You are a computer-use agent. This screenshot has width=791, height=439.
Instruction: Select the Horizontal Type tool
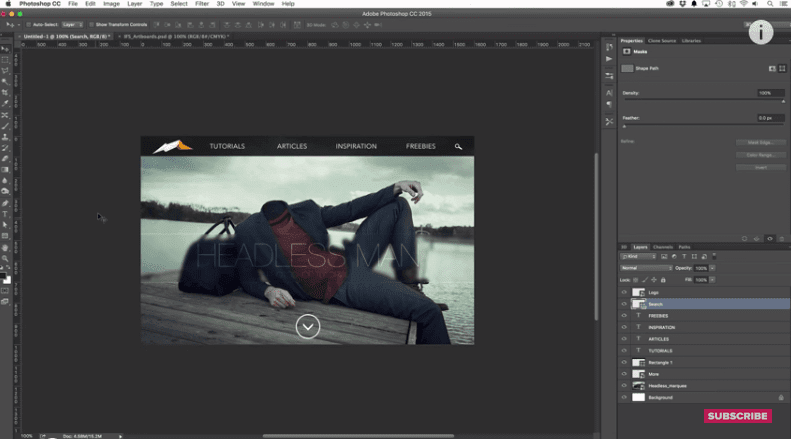tap(5, 214)
